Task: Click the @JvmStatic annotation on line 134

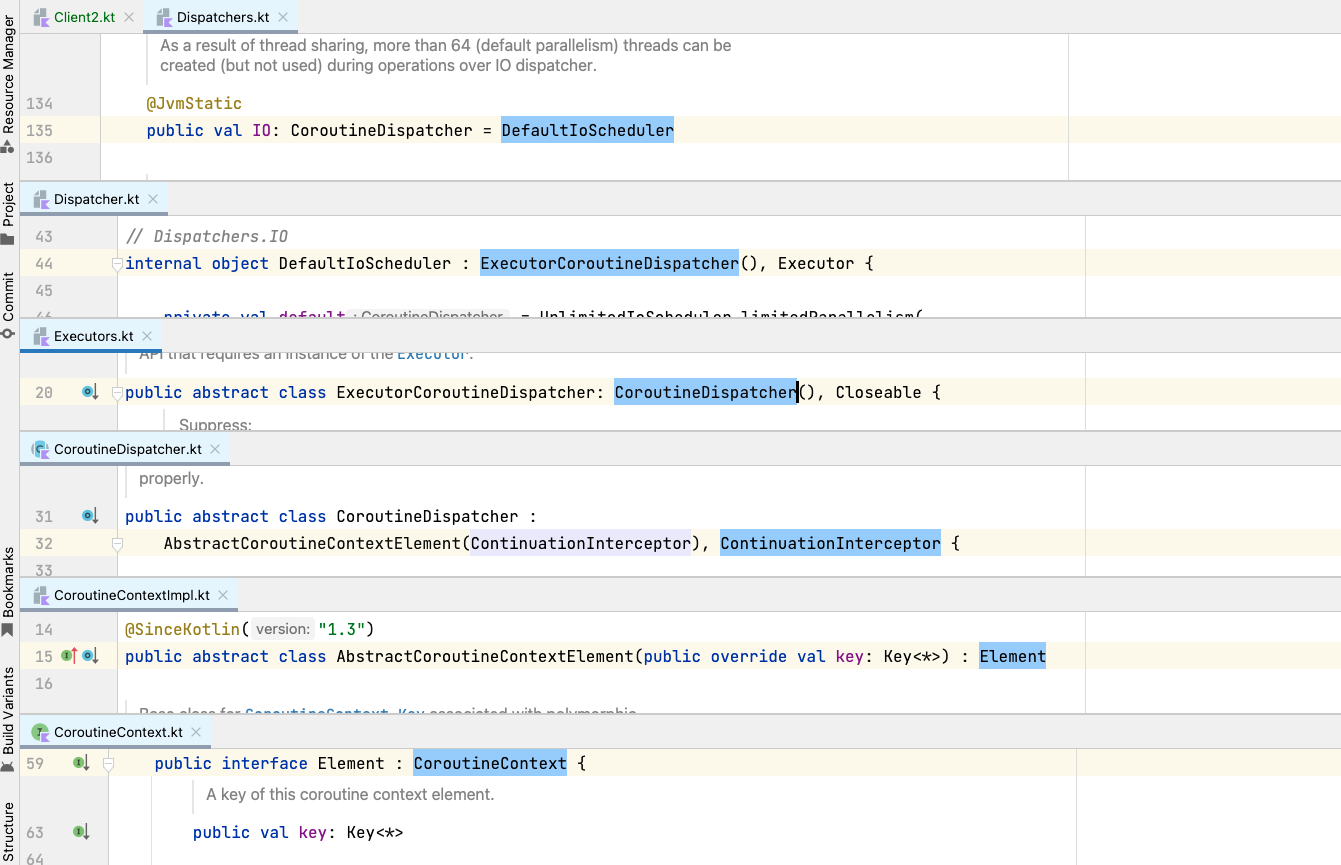Action: click(x=194, y=103)
